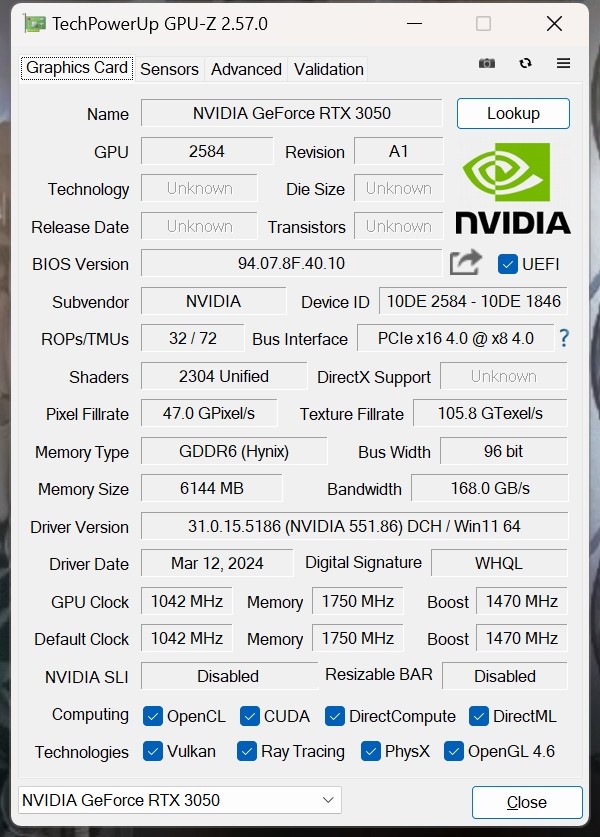Toggle the UEFI checkbox
The image size is (600, 837).
pyautogui.click(x=507, y=264)
